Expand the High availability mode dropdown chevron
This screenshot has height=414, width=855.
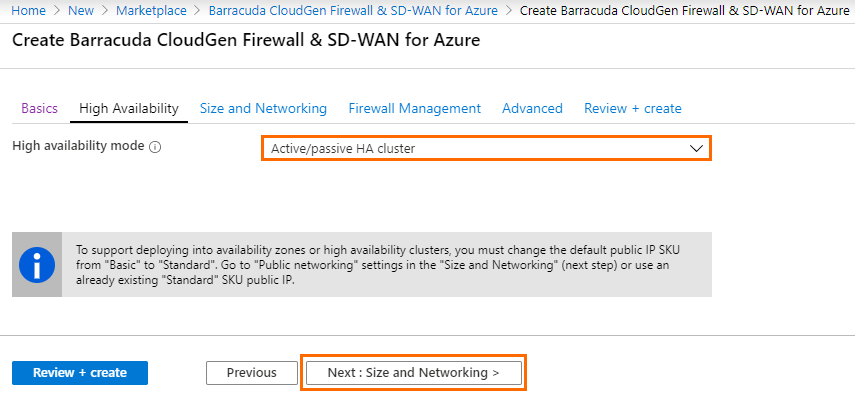(696, 148)
